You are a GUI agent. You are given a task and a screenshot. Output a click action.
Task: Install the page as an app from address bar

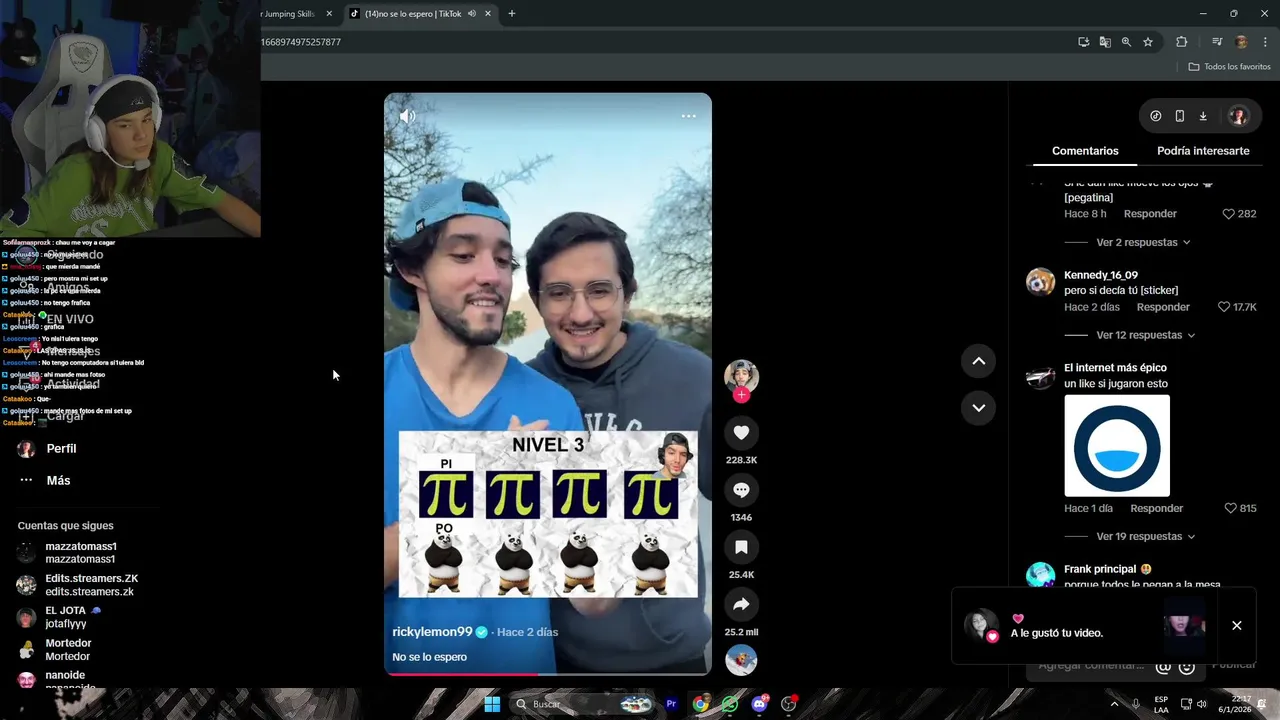click(1083, 42)
